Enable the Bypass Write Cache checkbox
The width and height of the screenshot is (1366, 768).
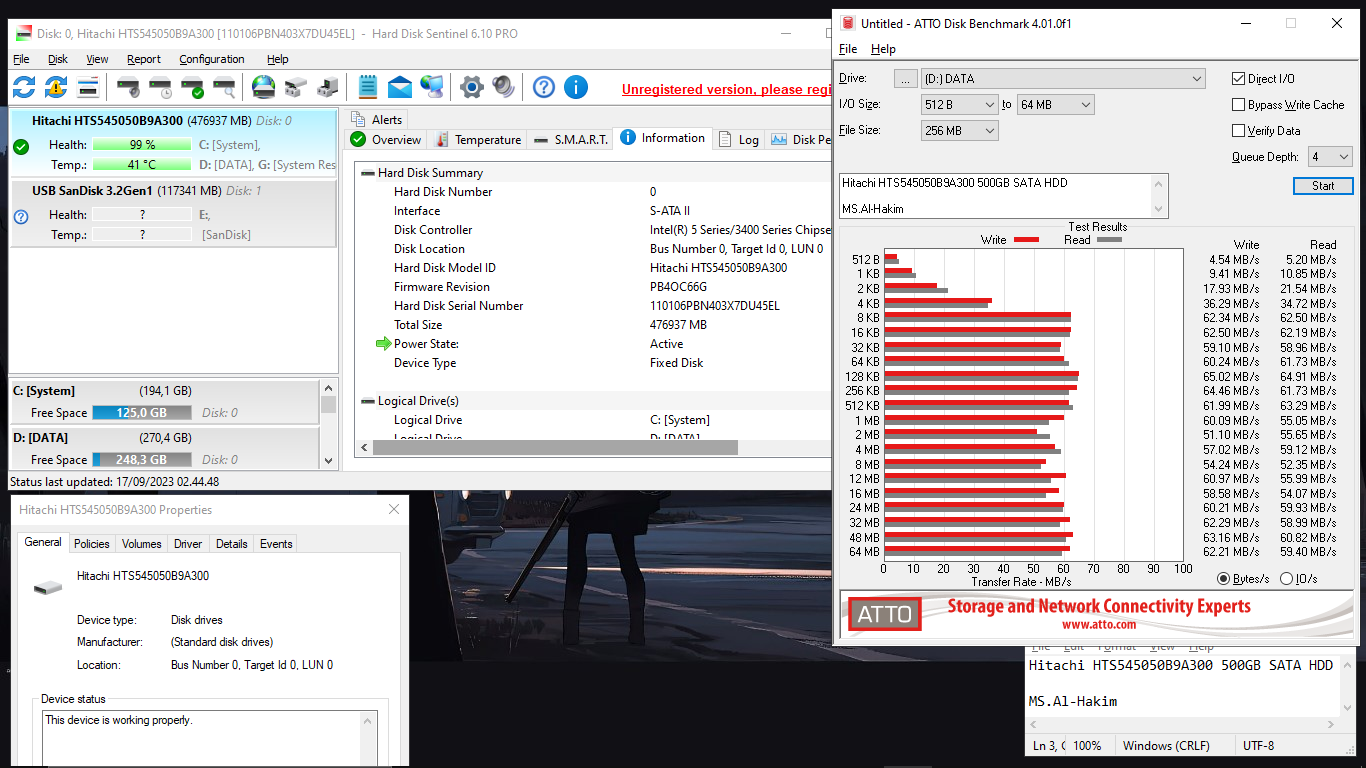tap(1239, 104)
